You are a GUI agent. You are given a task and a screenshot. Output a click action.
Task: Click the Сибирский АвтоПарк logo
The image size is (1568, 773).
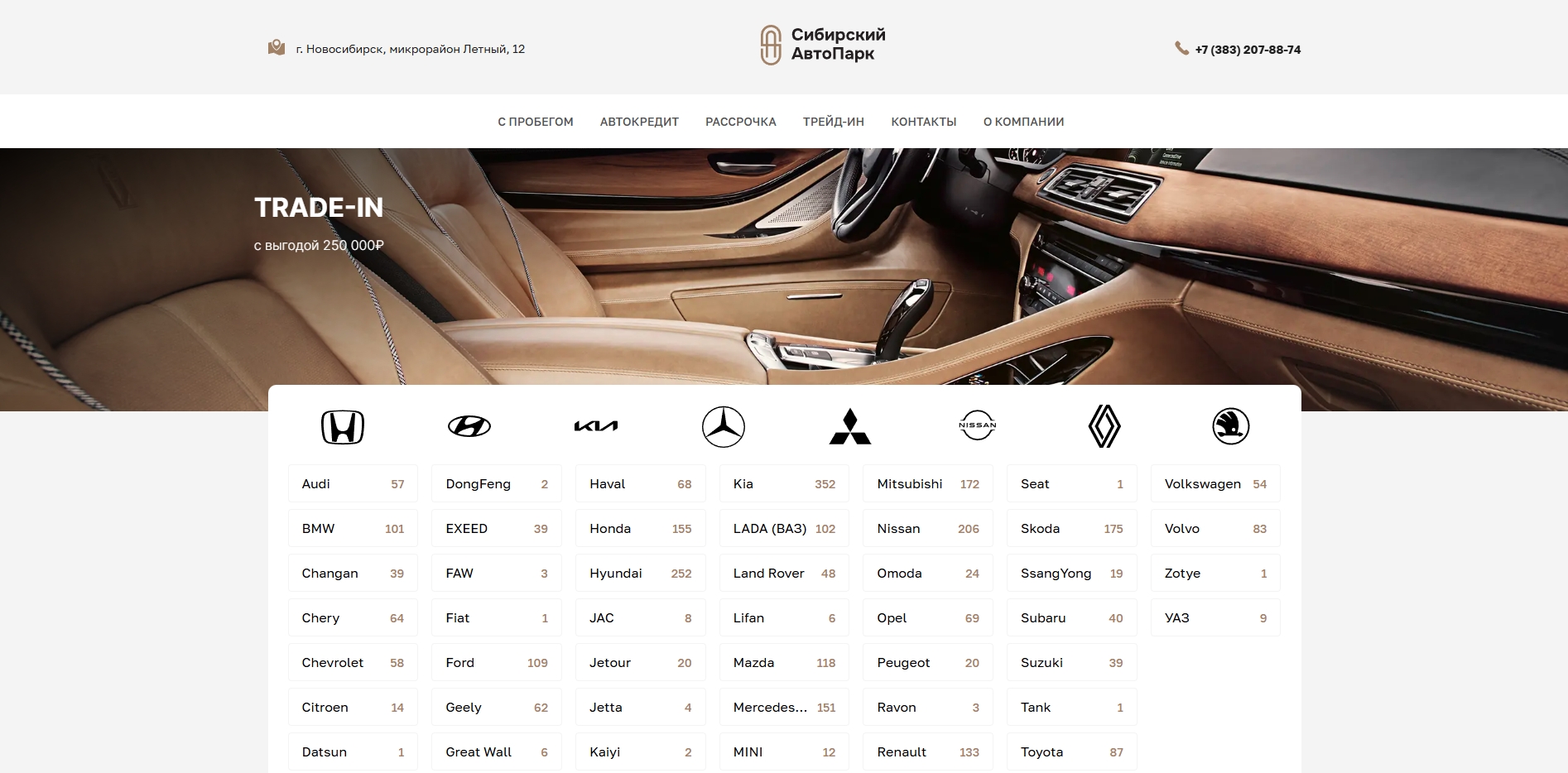823,45
